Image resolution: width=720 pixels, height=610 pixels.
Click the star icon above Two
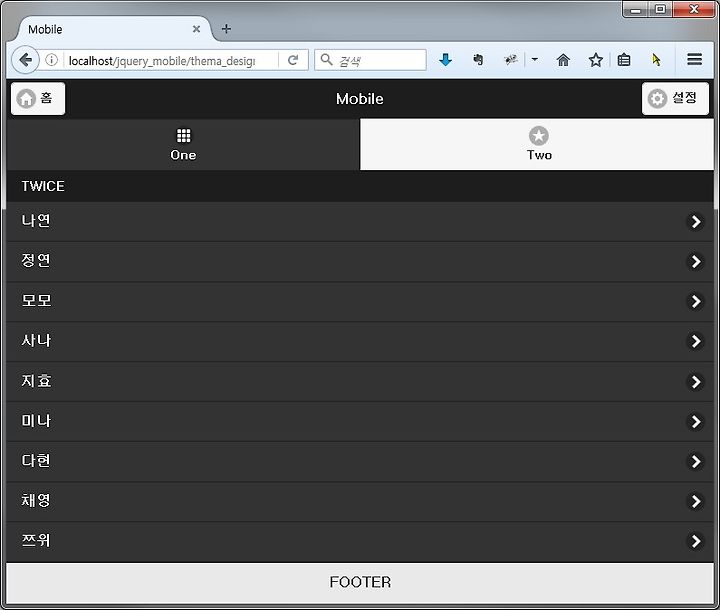539,136
